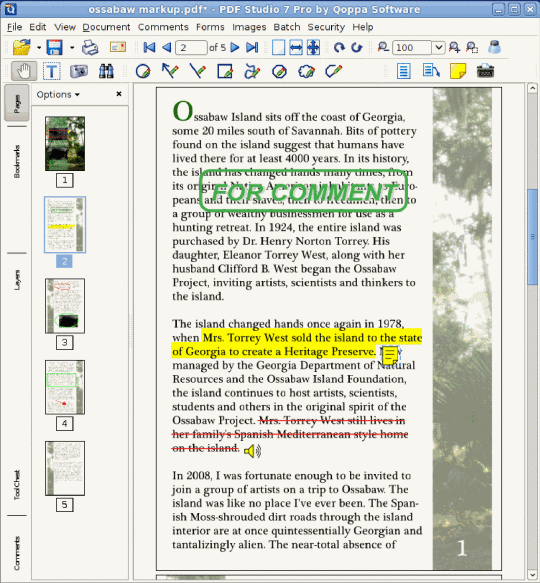Switch to the Pages side tab
Screen dimensions: 540x583
(17, 103)
